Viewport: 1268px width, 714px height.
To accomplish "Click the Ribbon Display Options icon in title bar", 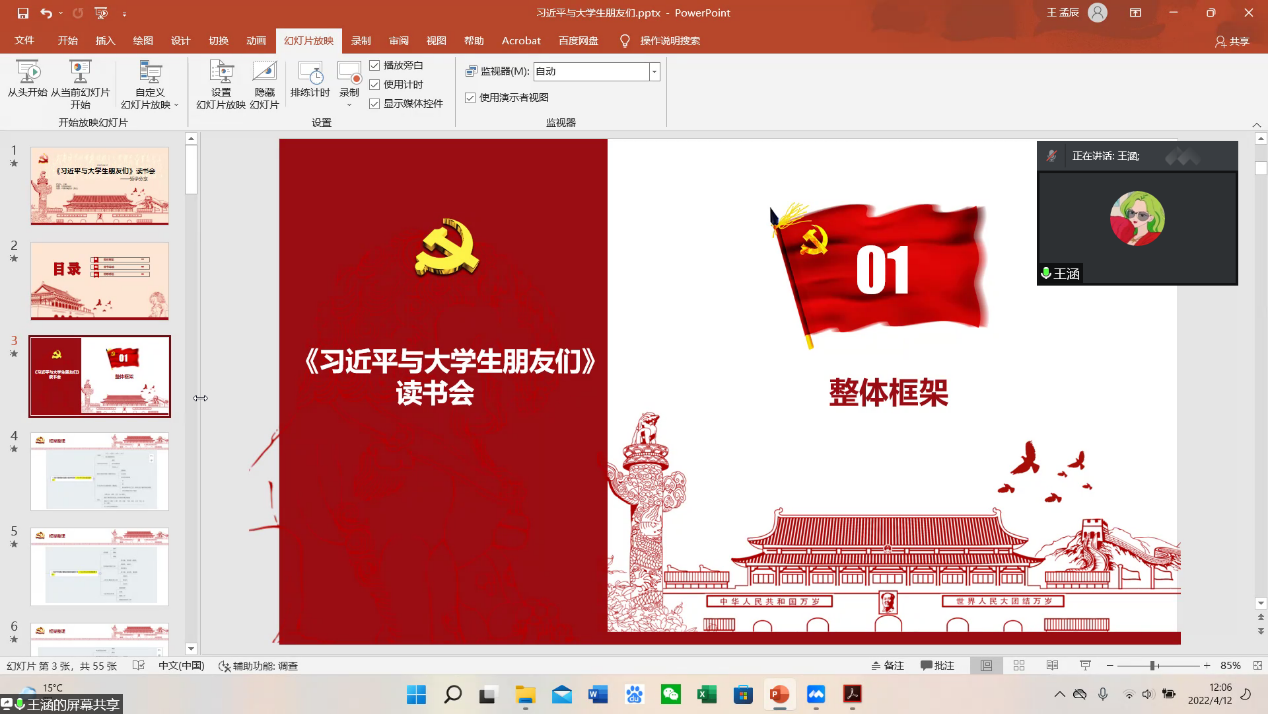I will click(x=1135, y=13).
